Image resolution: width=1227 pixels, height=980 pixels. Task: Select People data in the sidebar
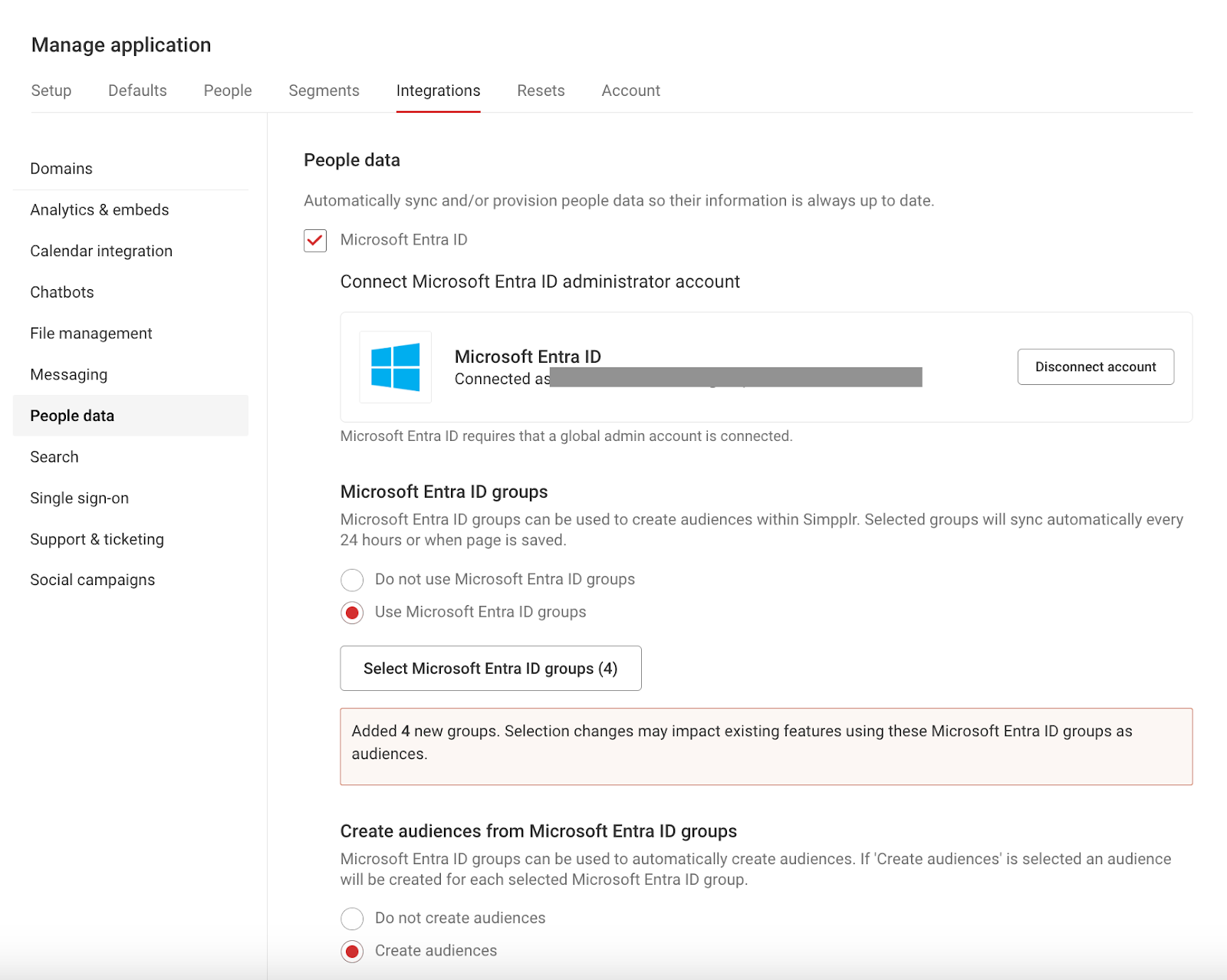[x=130, y=416]
